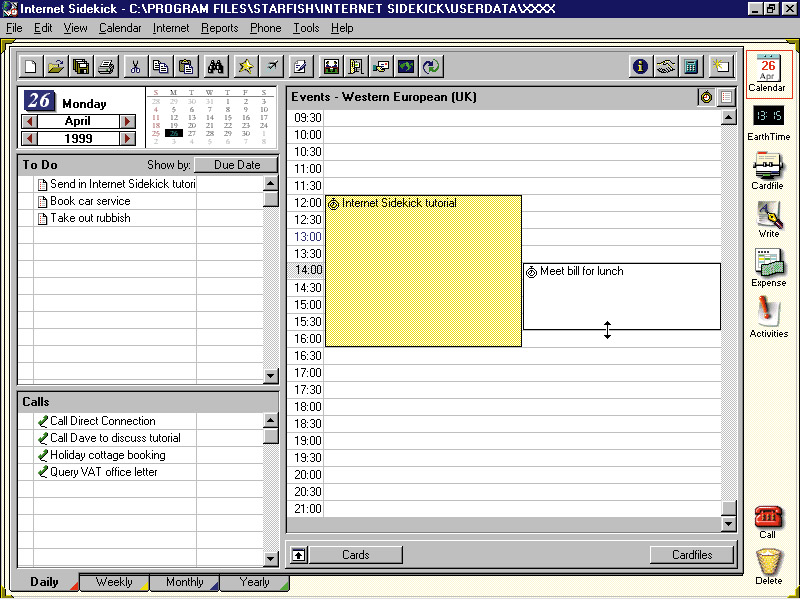Open the Reports menu
This screenshot has height=600, width=800.
pos(219,28)
